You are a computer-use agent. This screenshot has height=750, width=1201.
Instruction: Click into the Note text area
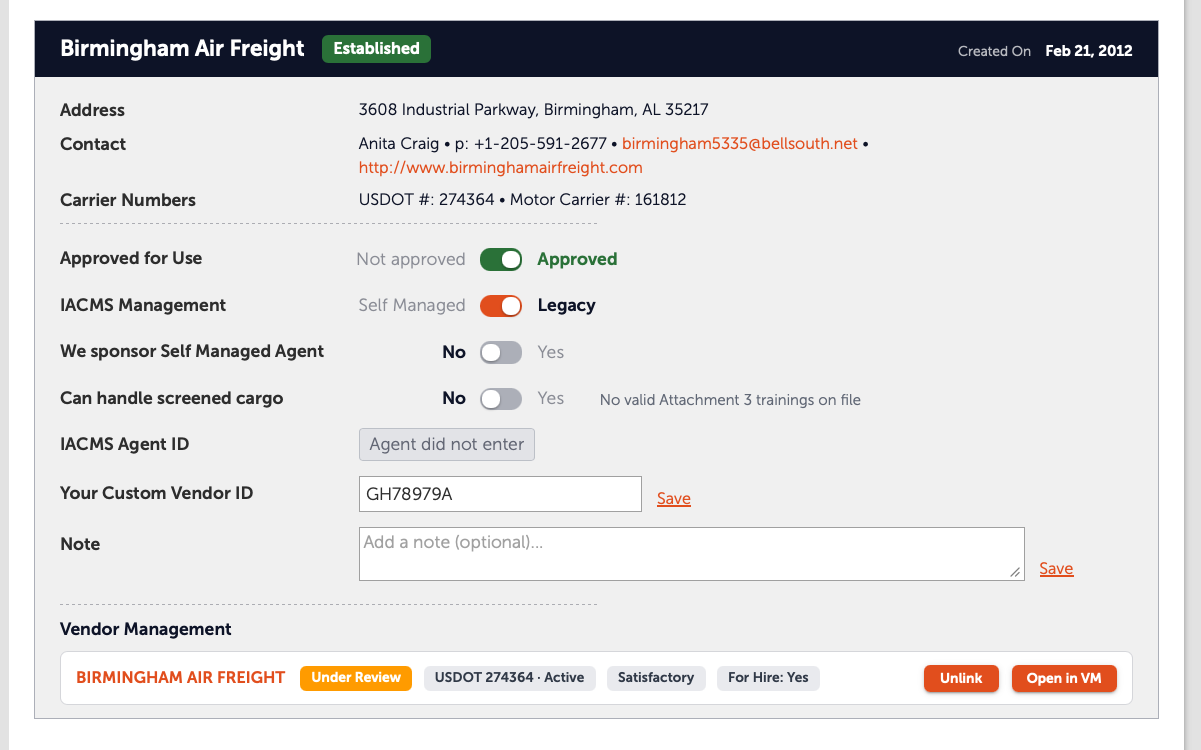click(692, 554)
